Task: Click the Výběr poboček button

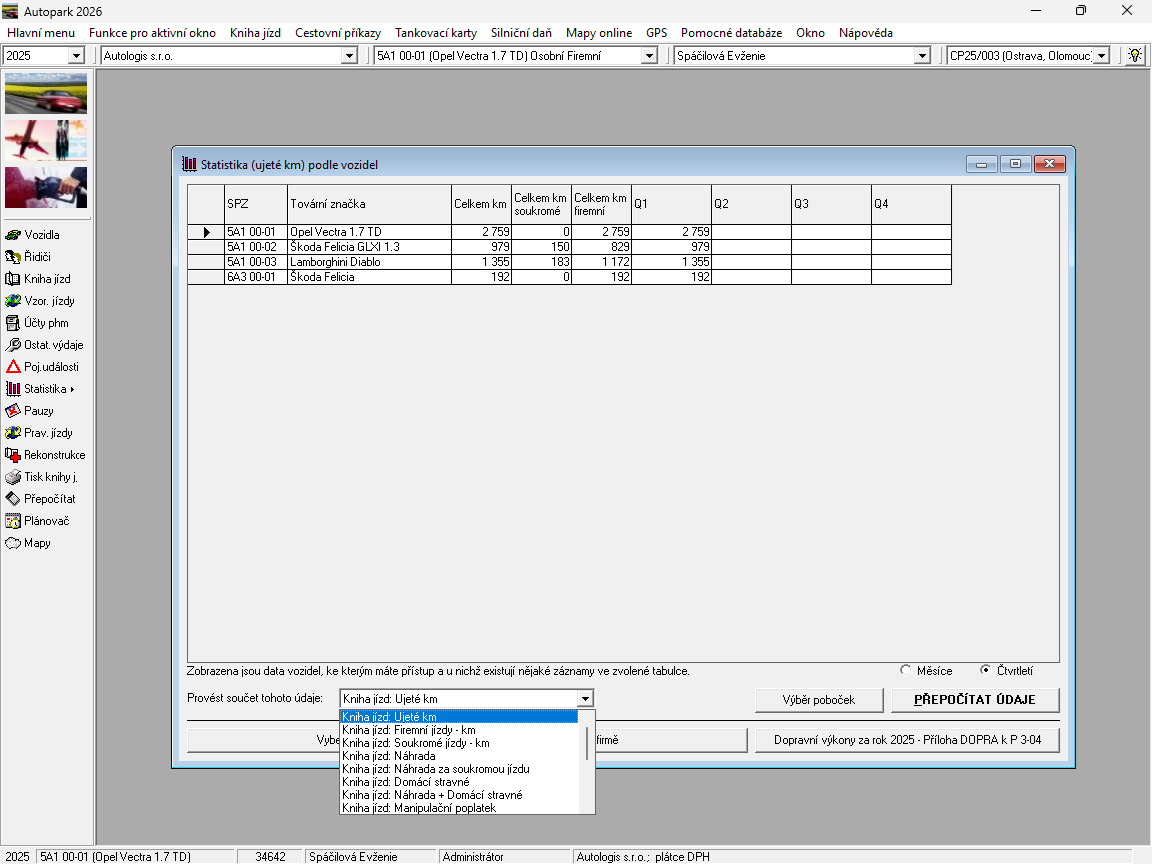Action: pyautogui.click(x=818, y=700)
